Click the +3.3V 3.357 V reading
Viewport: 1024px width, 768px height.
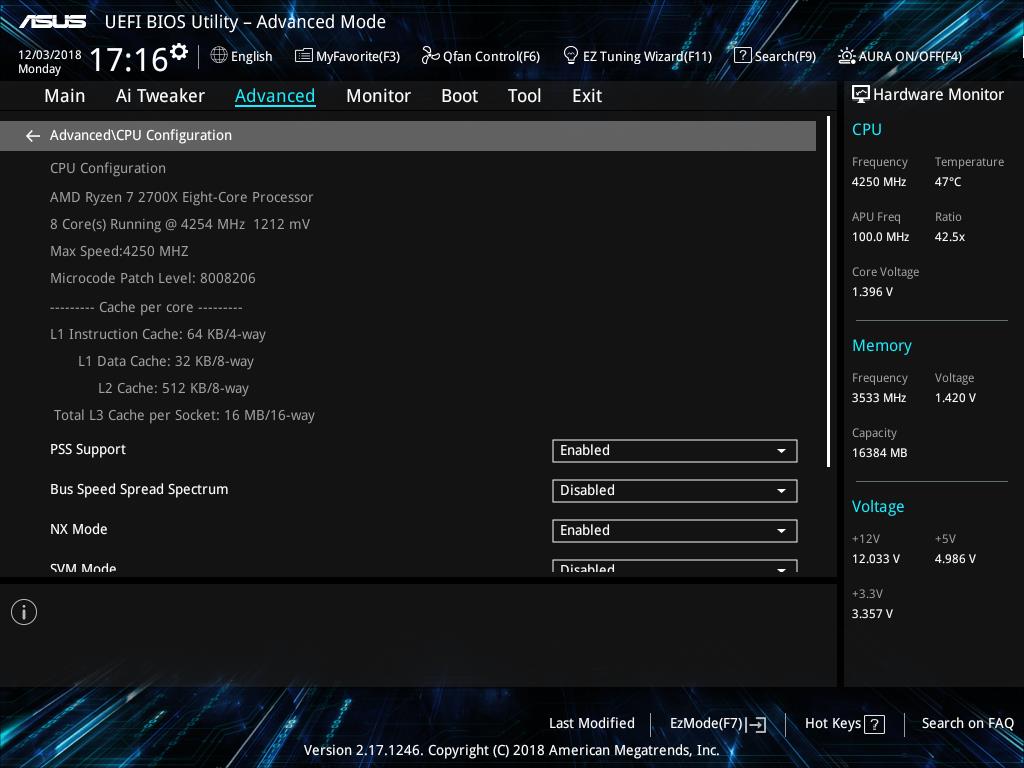click(x=872, y=614)
